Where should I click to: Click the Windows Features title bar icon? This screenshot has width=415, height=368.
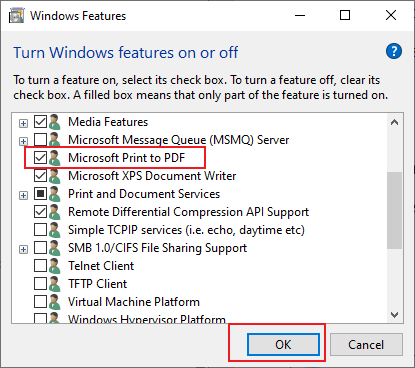tap(16, 16)
